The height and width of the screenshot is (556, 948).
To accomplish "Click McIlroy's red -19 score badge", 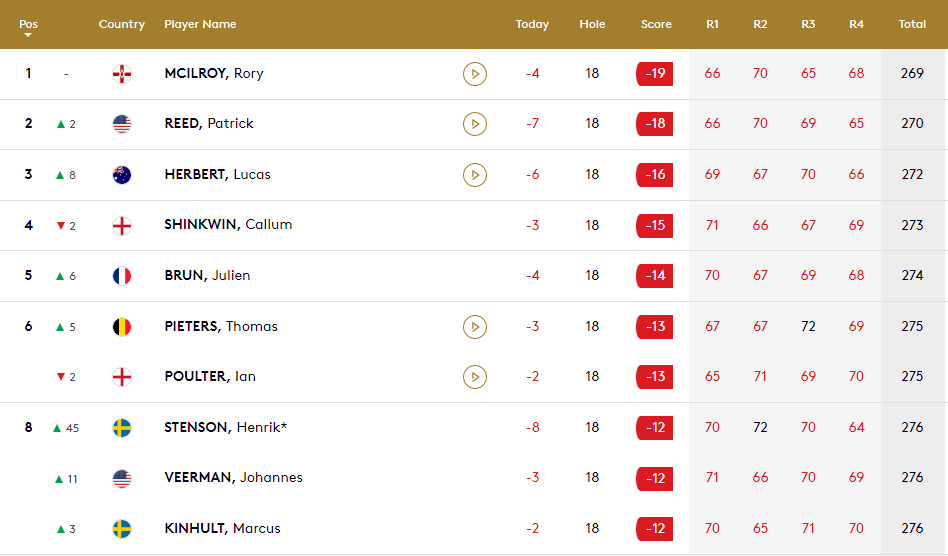I will pyautogui.click(x=655, y=74).
